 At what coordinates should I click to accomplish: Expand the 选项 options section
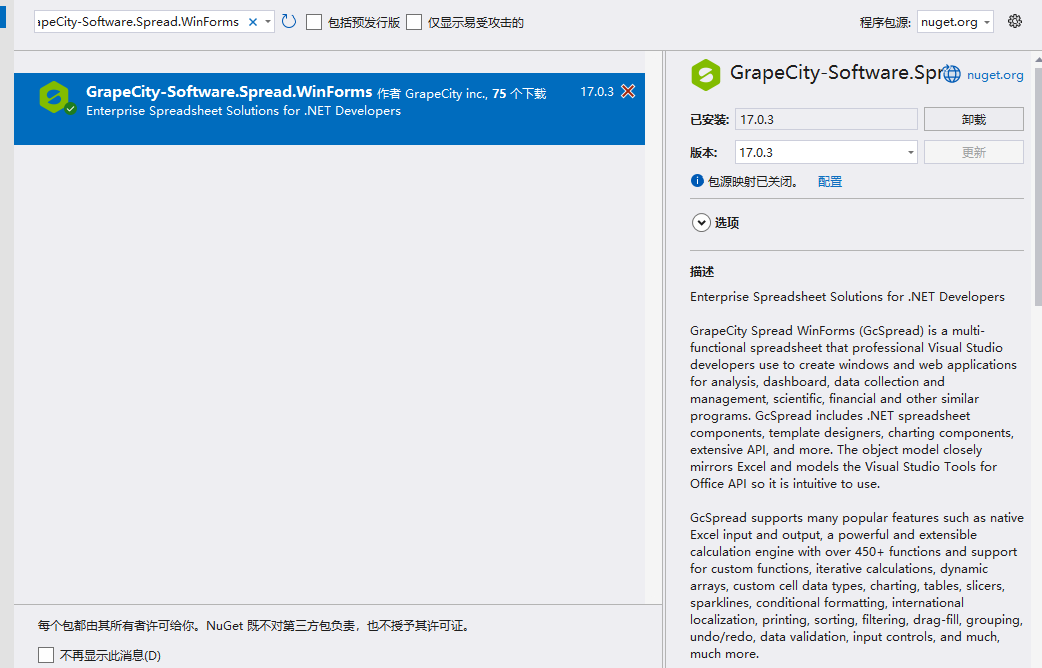tap(701, 223)
